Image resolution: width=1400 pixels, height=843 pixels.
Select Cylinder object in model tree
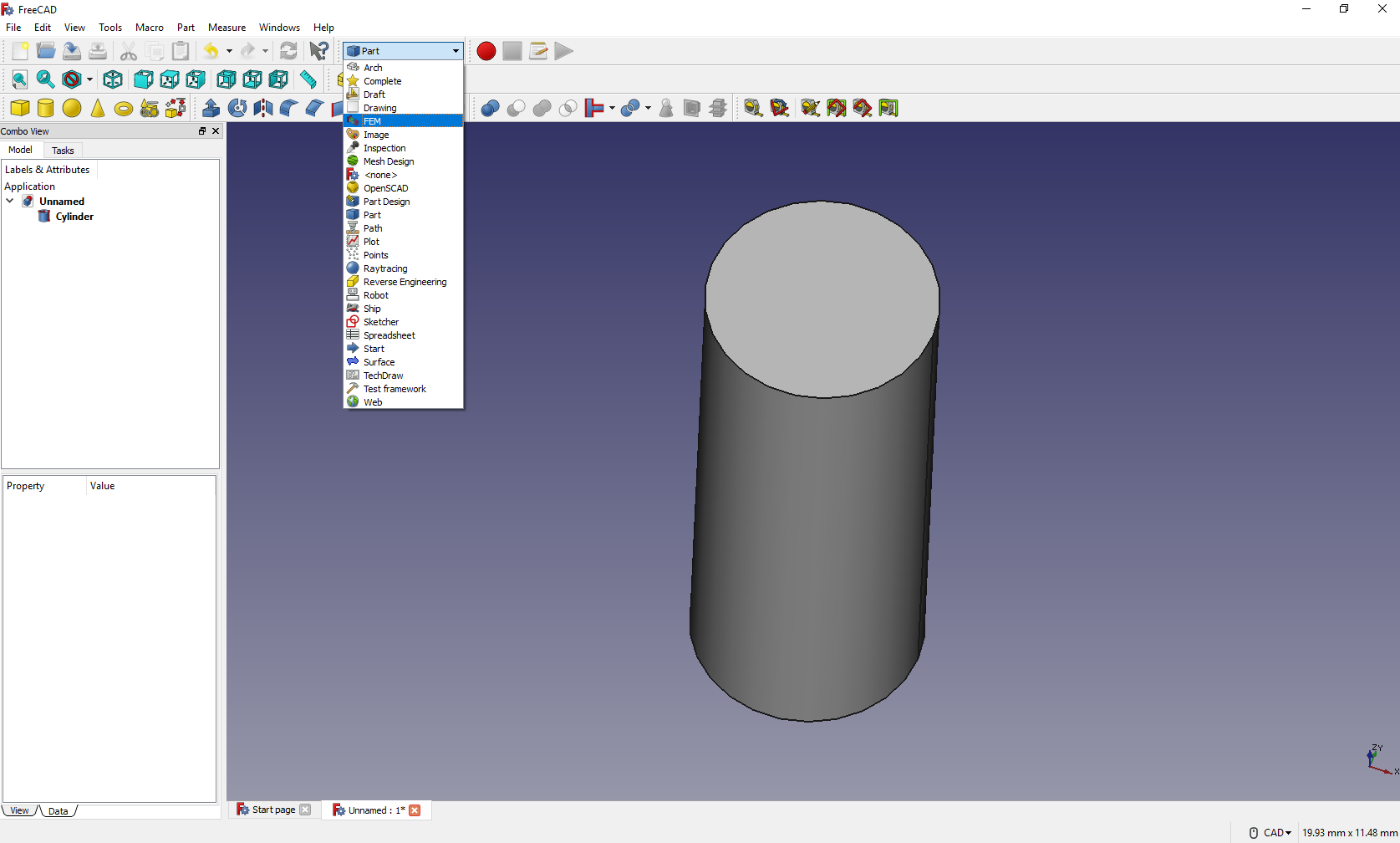coord(74,217)
